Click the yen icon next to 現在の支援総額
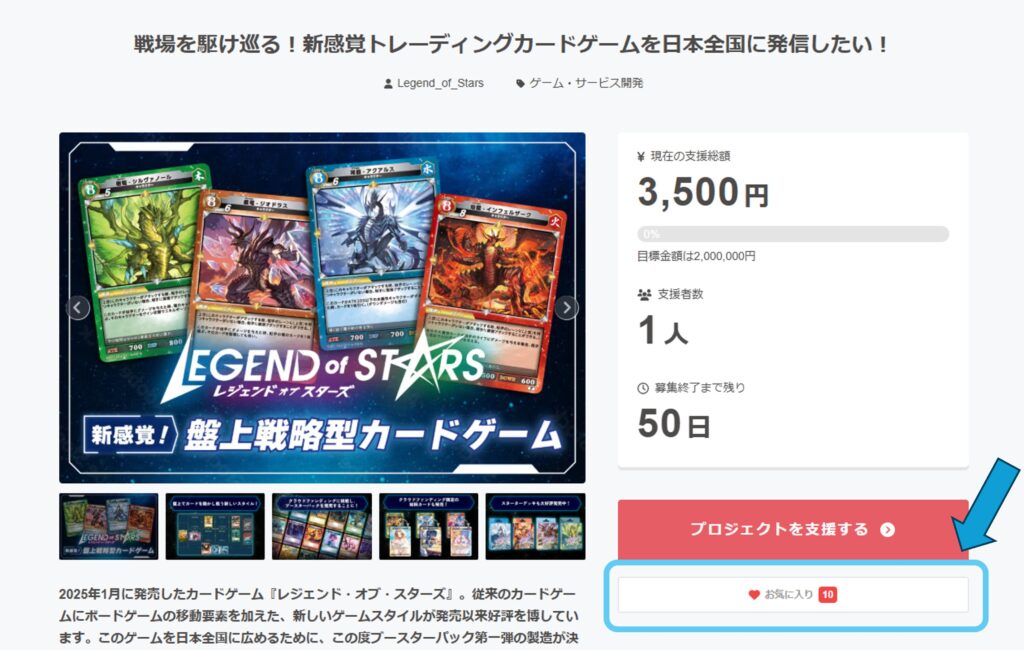The height and width of the screenshot is (650, 1024). (641, 157)
